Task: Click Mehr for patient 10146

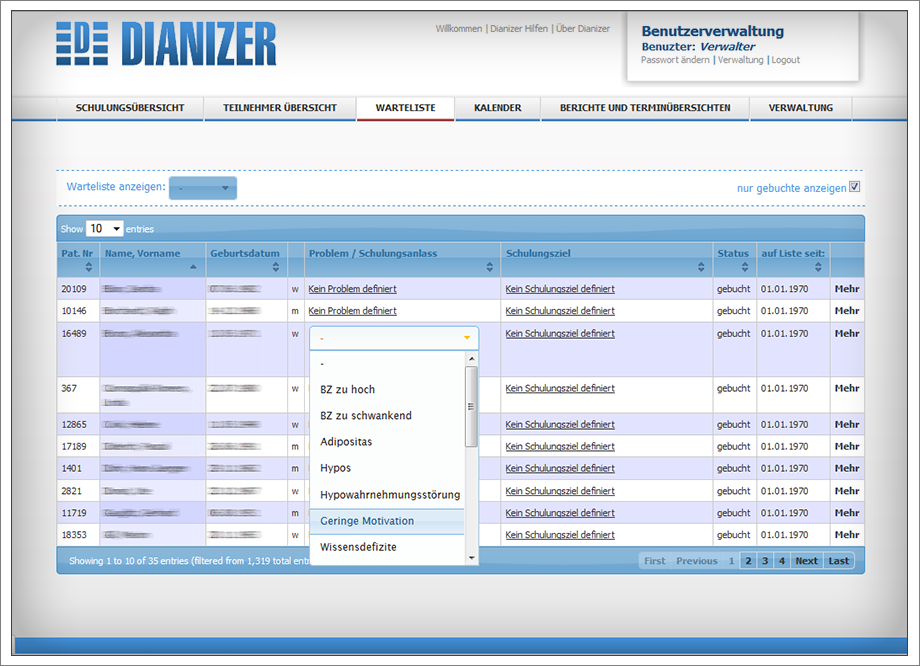Action: 847,311
